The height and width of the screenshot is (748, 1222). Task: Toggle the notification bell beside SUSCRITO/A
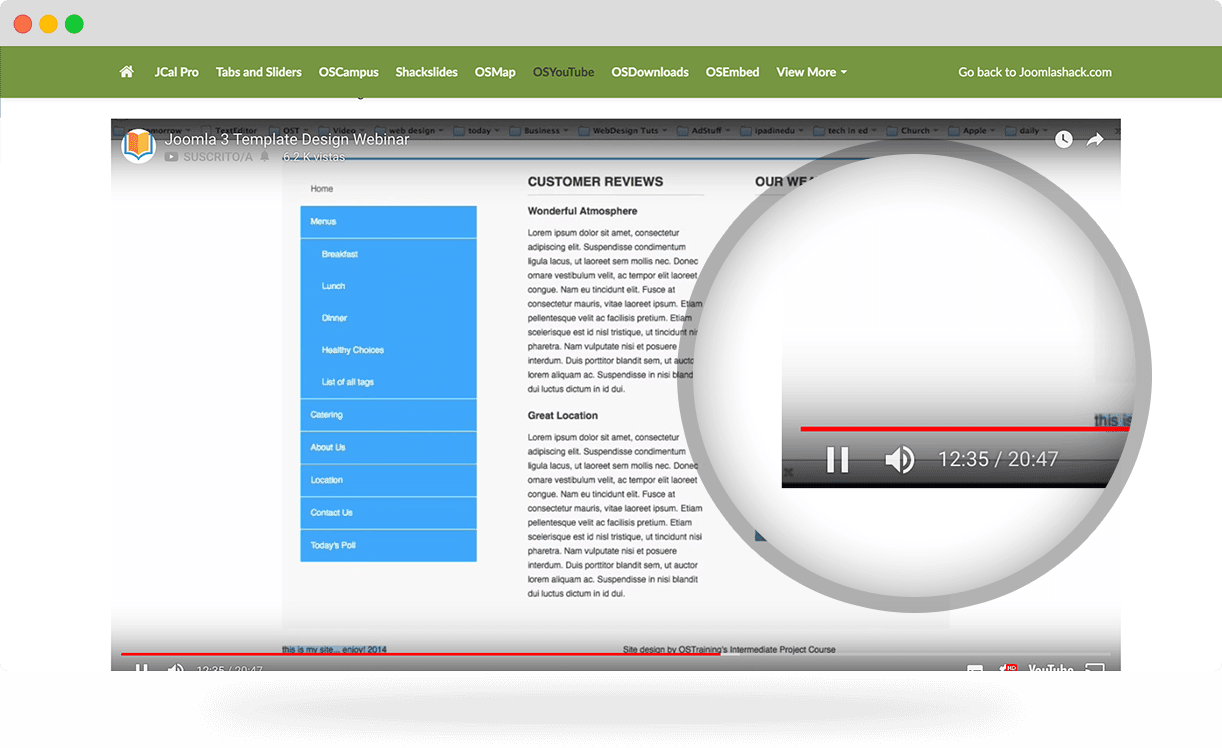(265, 157)
